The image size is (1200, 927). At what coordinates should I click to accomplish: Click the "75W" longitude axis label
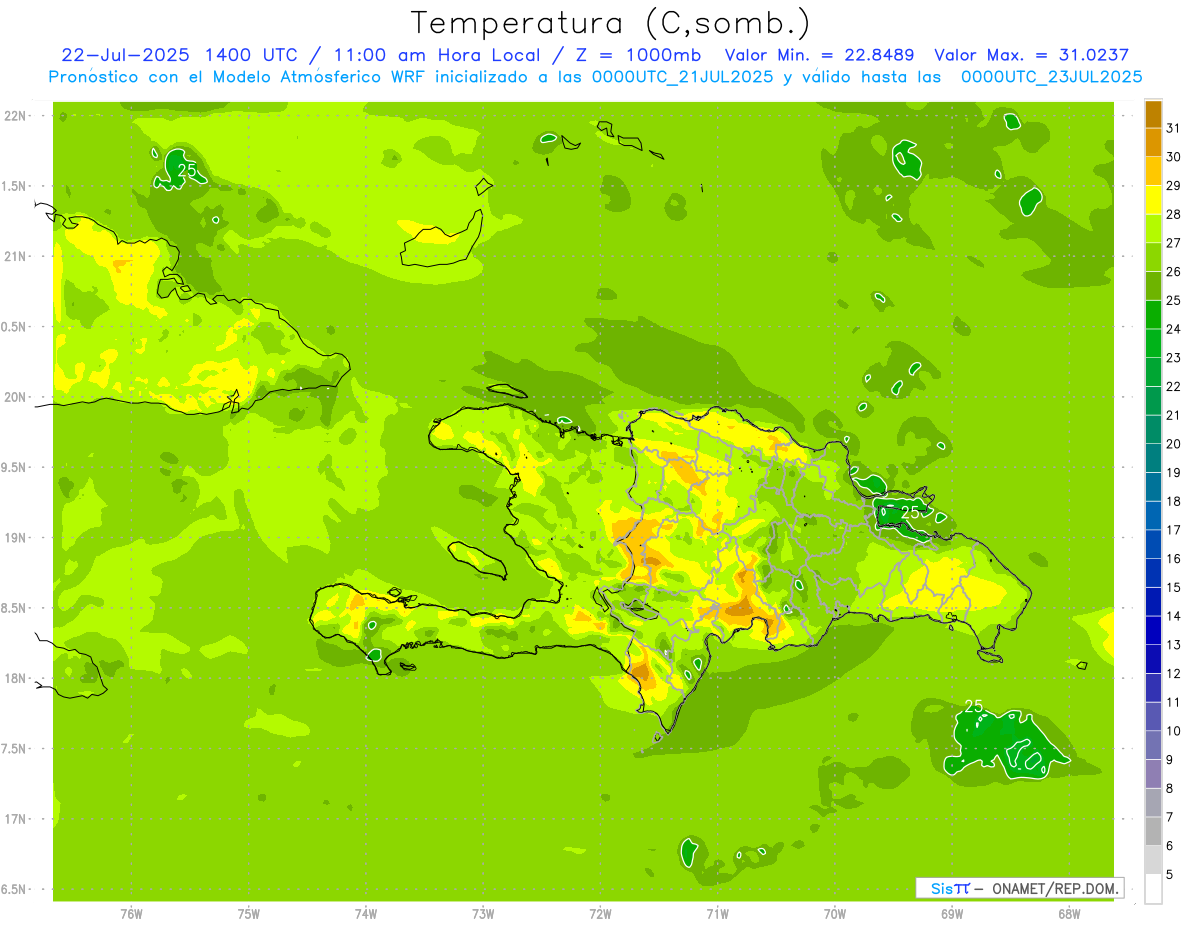coord(249,913)
